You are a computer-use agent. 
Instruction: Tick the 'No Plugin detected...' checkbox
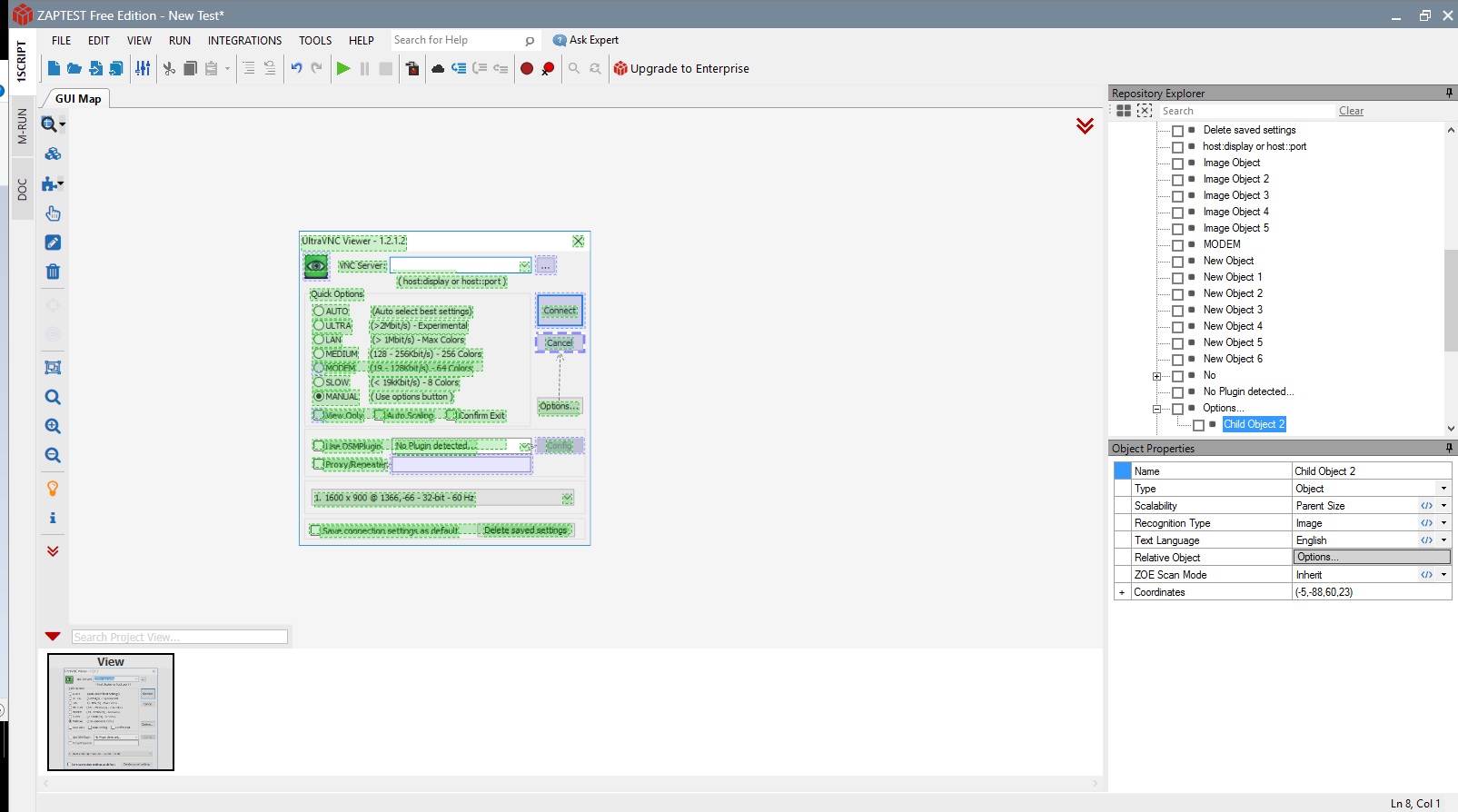coord(1177,392)
